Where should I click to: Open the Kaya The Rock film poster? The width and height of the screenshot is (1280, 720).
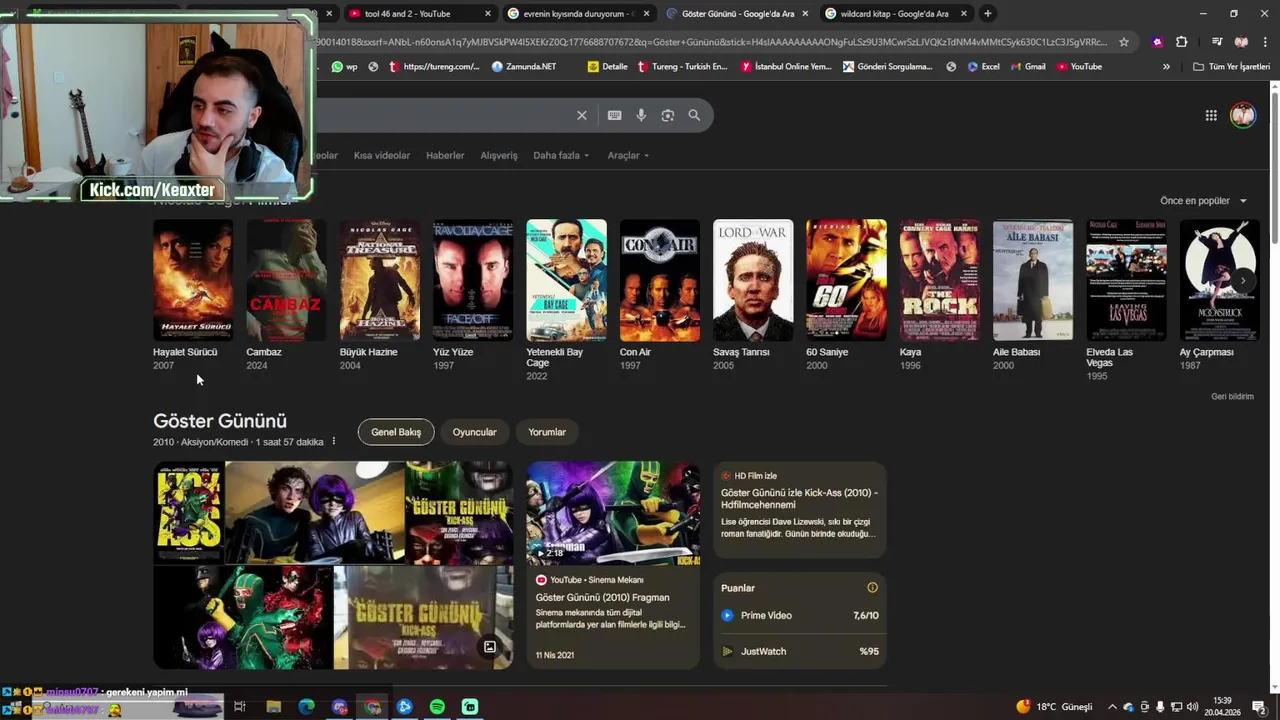[939, 280]
